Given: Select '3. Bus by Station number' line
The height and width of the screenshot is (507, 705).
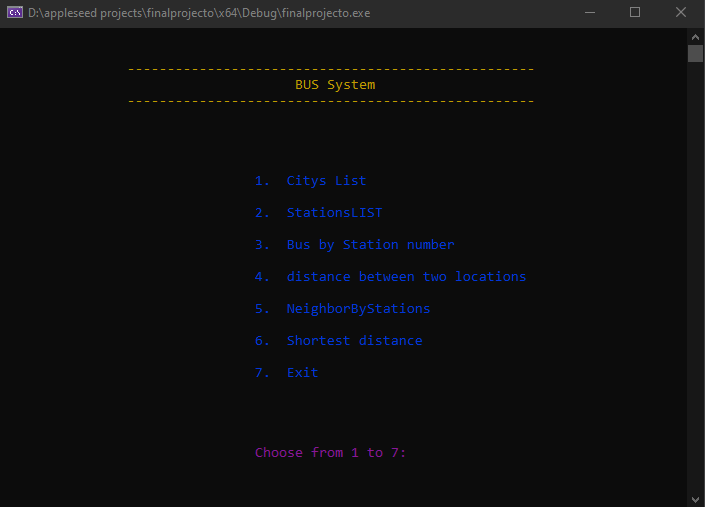Looking at the screenshot, I should coord(354,245).
